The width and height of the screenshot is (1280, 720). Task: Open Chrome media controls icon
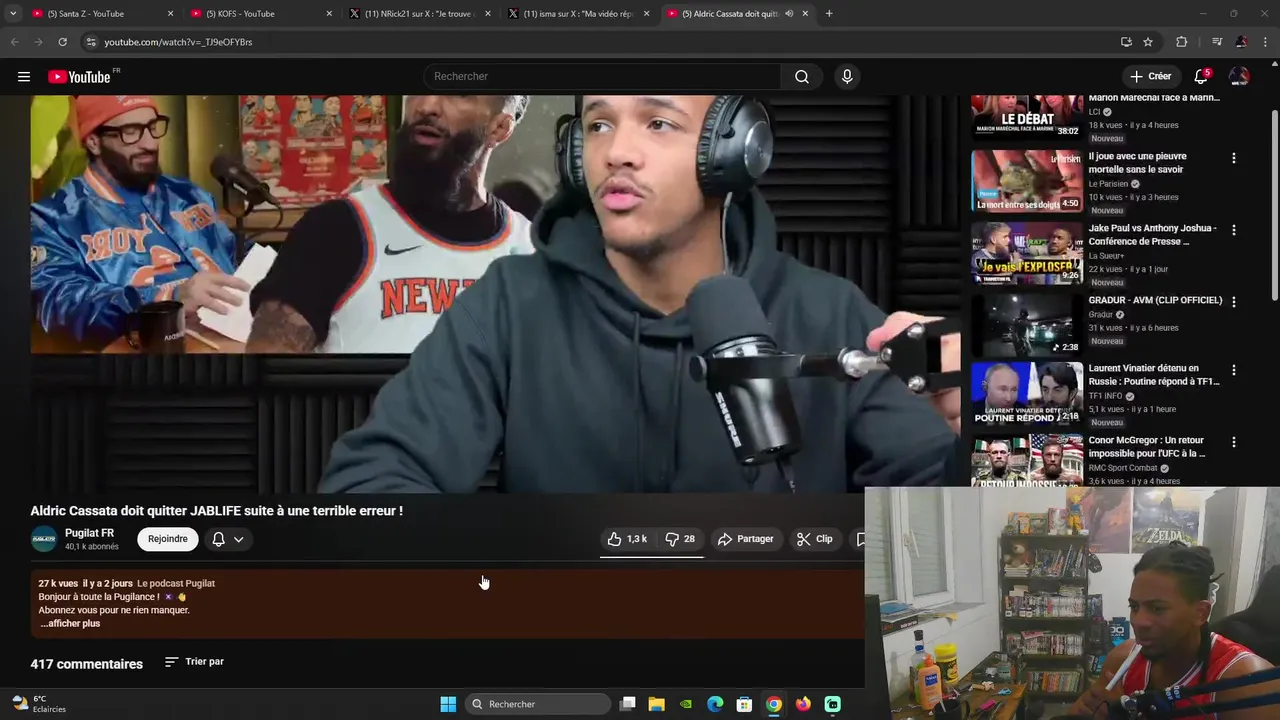coord(1217,42)
